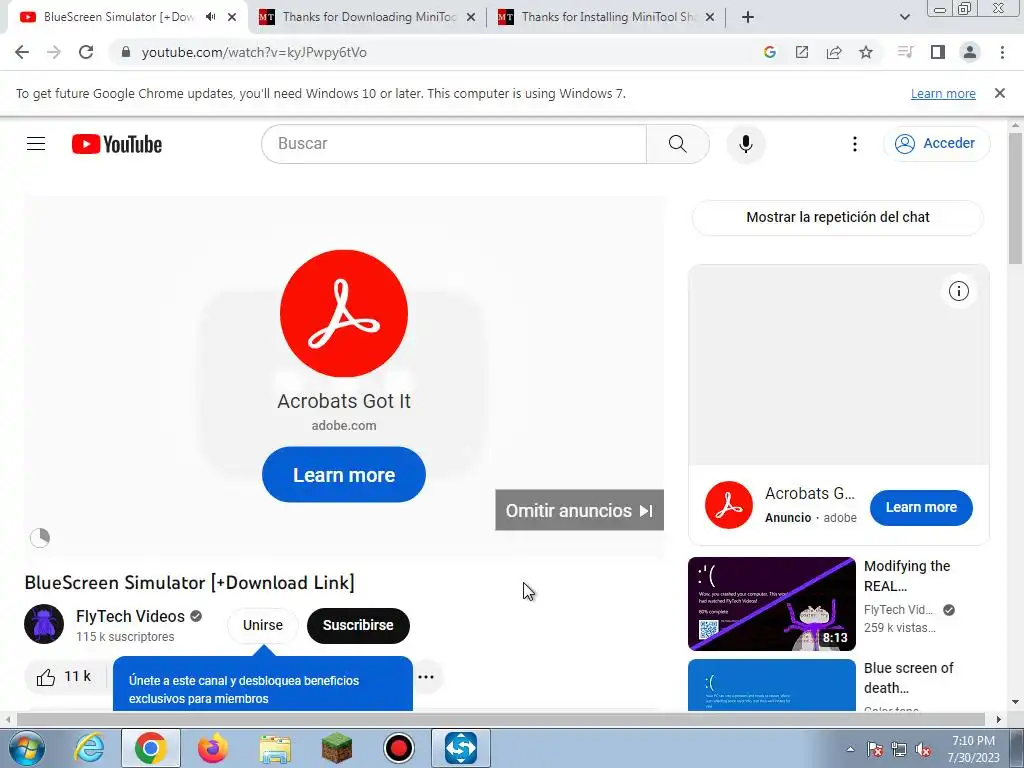Click muted volume tray icon

[x=923, y=750]
